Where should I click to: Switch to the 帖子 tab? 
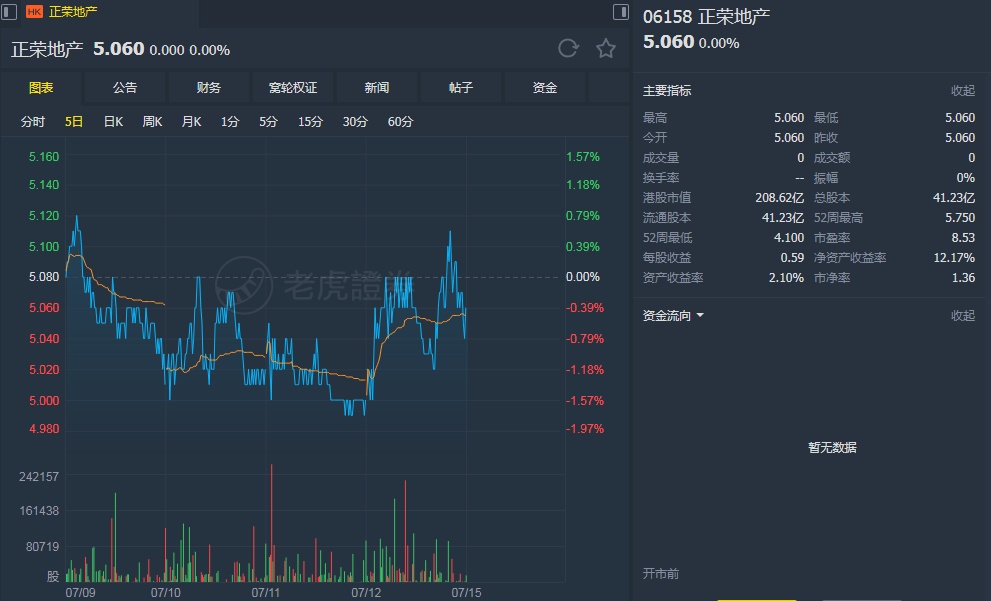pyautogui.click(x=461, y=88)
